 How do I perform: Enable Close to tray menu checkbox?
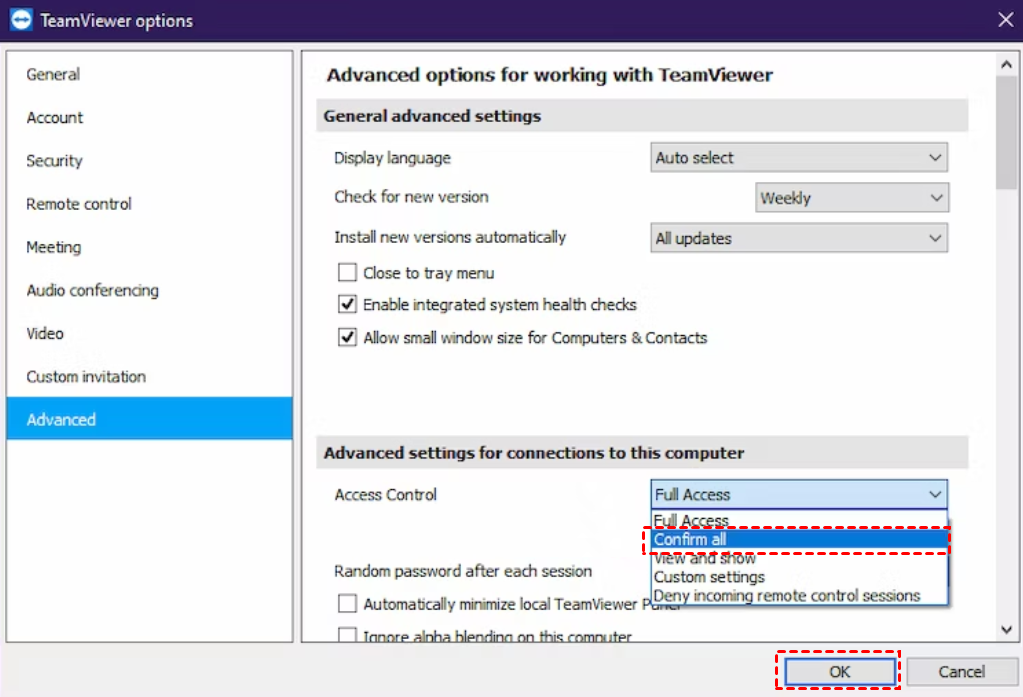point(347,272)
